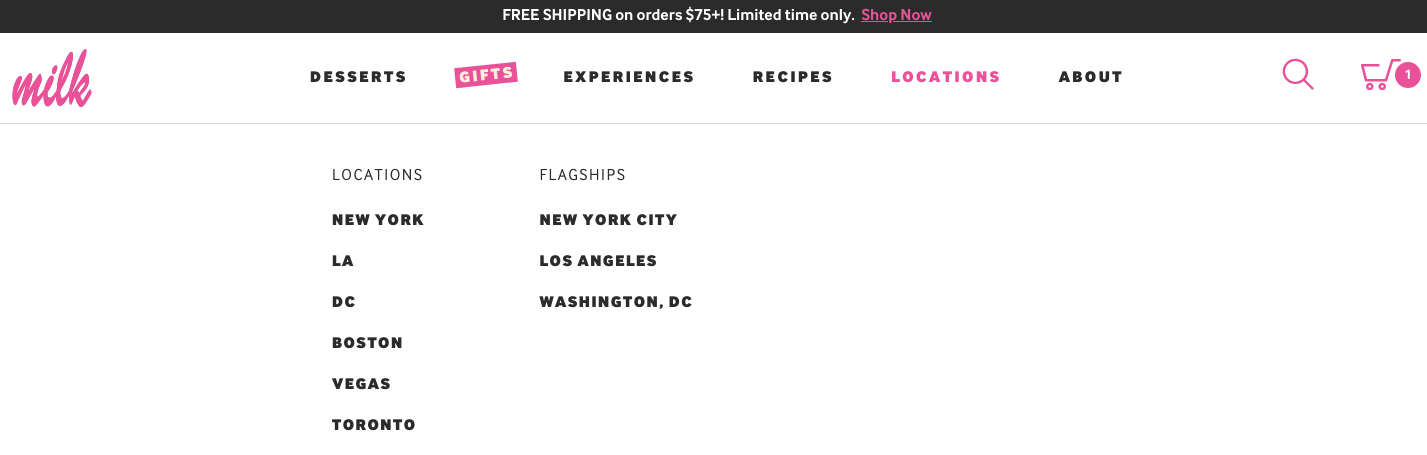The height and width of the screenshot is (455, 1427).
Task: Go to Boston location
Action: pyautogui.click(x=367, y=343)
